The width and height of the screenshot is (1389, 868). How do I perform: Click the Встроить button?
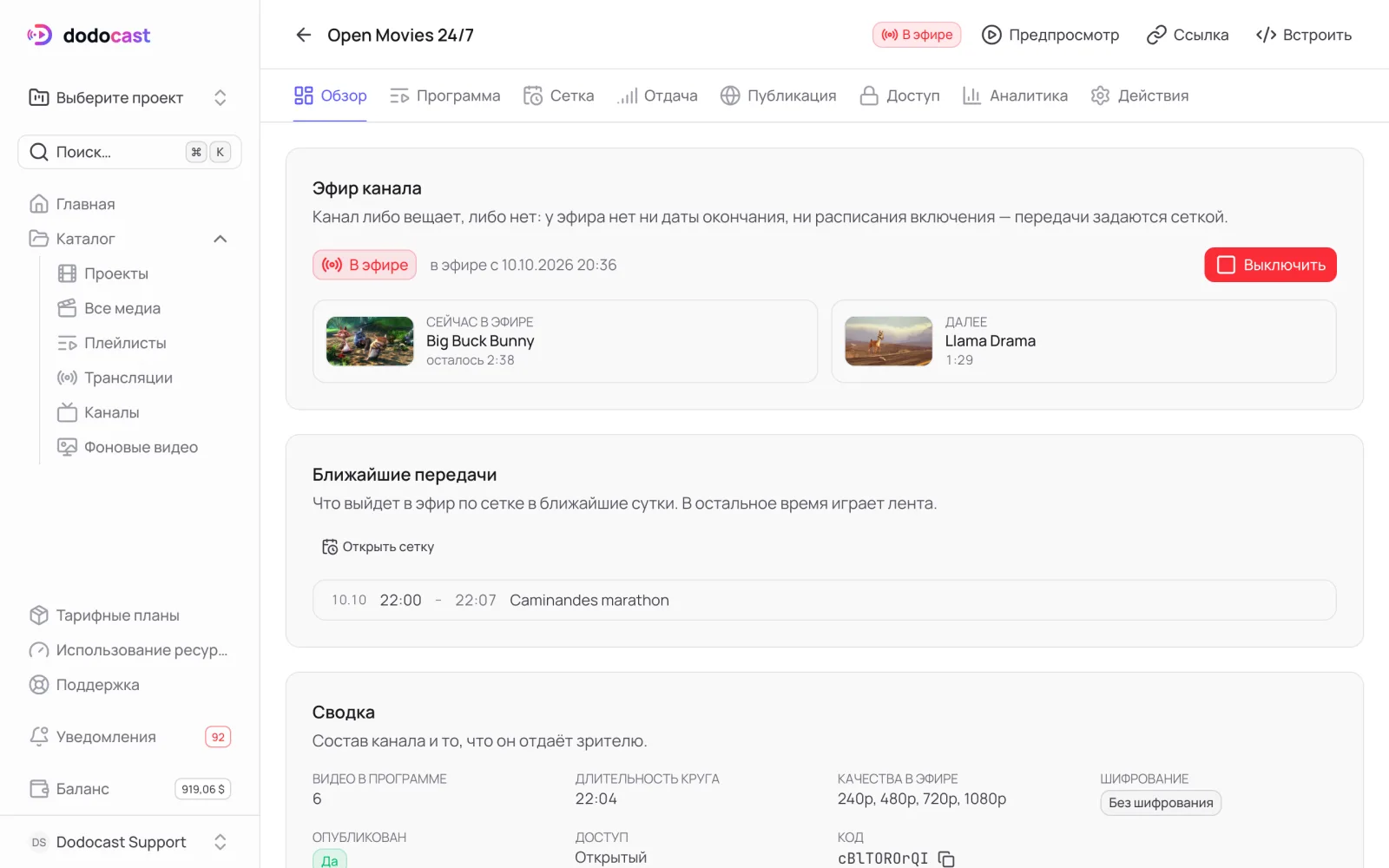(1303, 35)
